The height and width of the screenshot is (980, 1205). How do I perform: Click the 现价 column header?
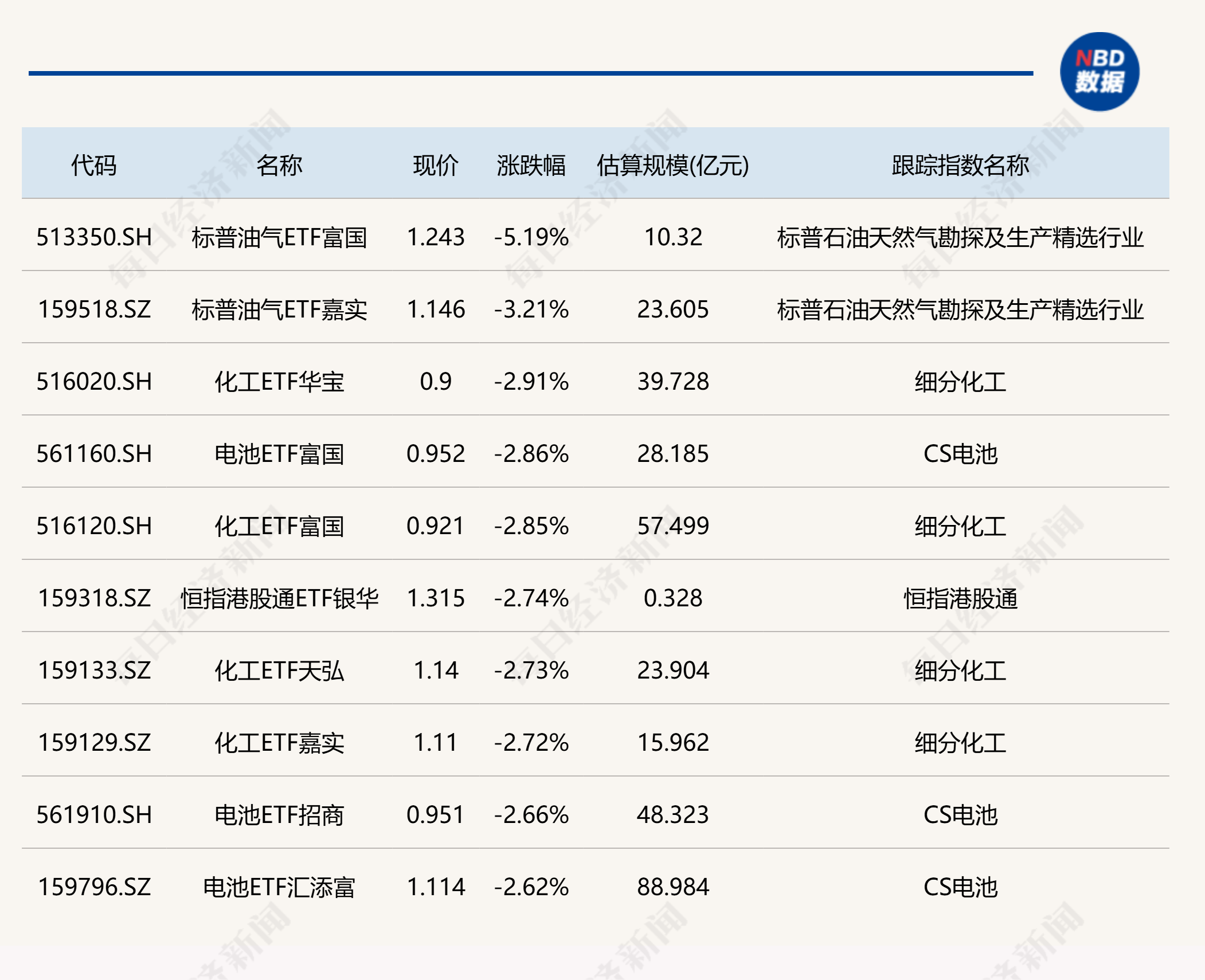(x=436, y=166)
